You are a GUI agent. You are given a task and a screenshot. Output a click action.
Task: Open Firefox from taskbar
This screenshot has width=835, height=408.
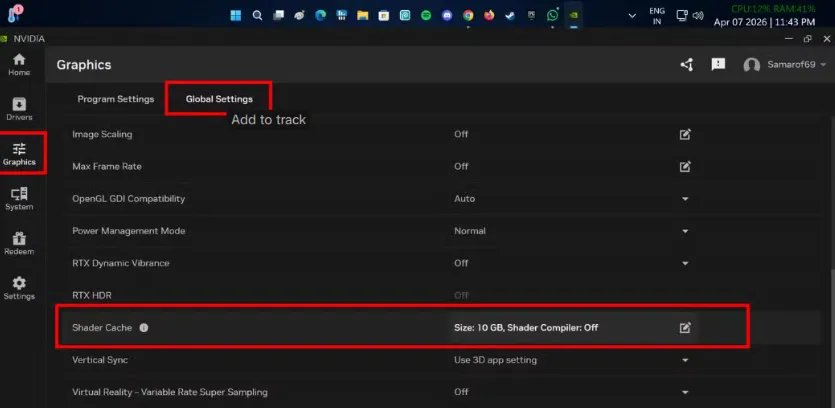click(x=489, y=15)
